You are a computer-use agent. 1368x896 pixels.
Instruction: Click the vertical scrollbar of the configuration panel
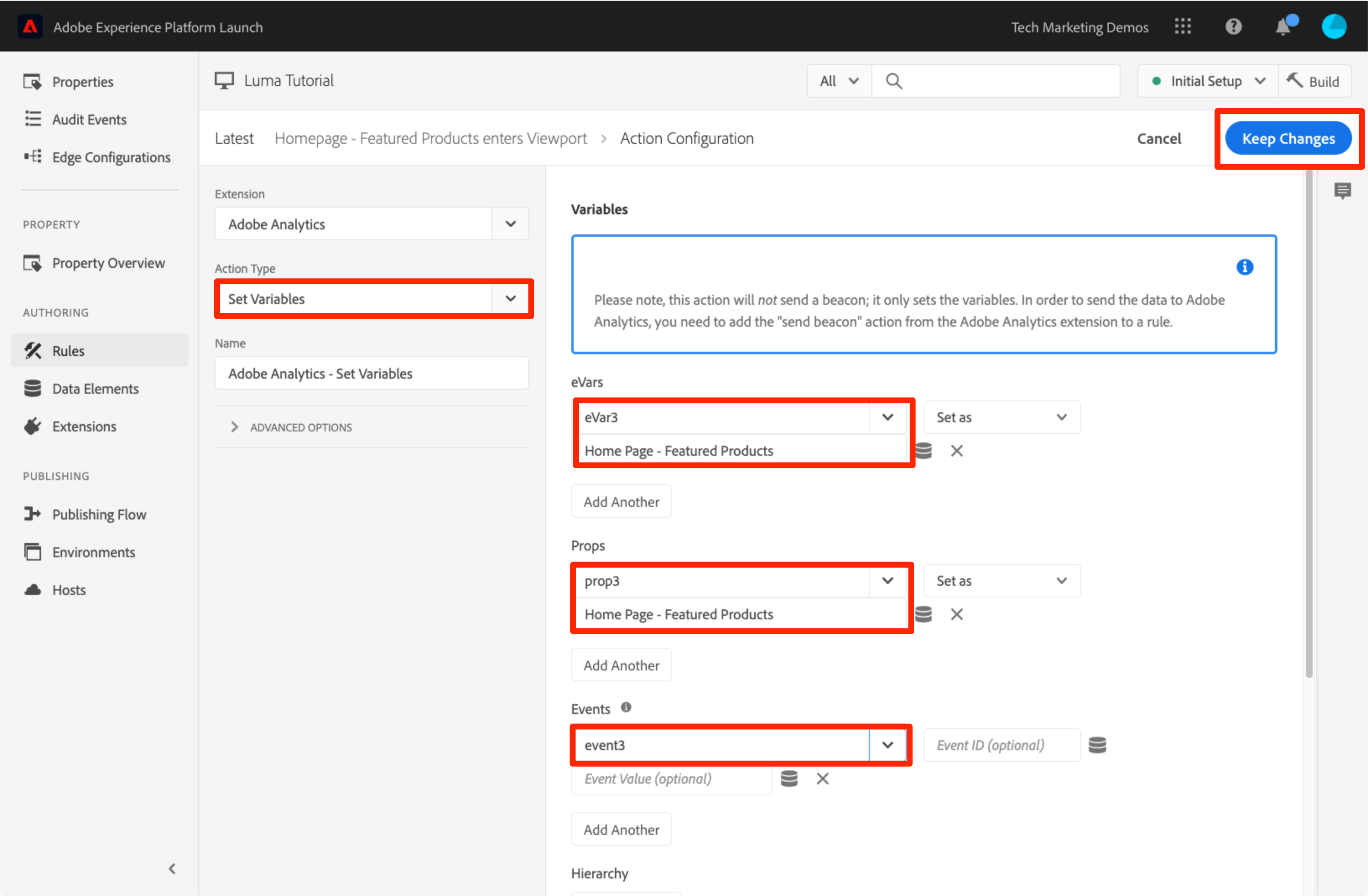(1309, 425)
